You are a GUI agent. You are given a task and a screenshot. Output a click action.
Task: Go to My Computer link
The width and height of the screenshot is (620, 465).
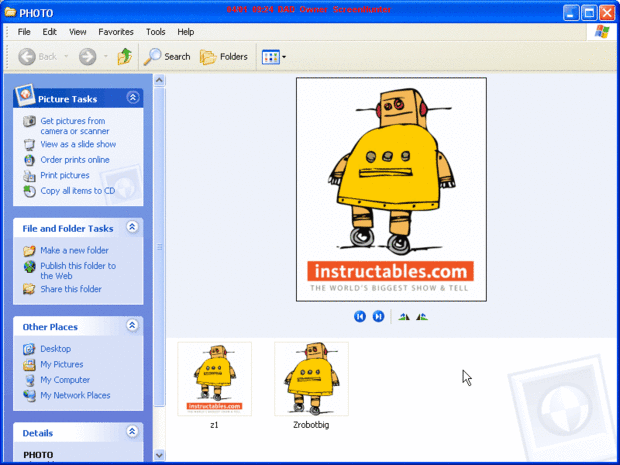point(65,380)
